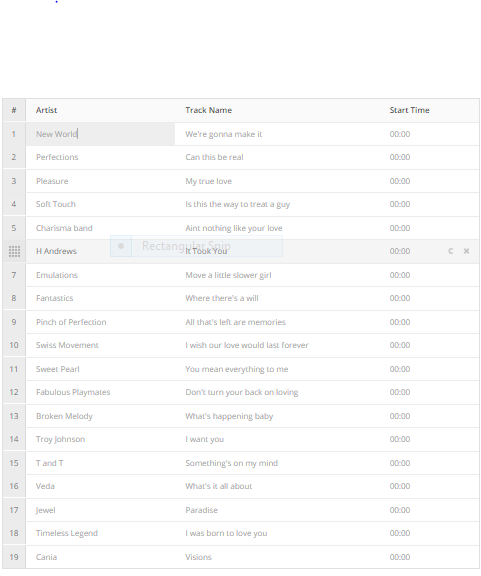Image resolution: width=481 pixels, height=576 pixels.
Task: Select row number 17 for Jewel
Action: pyautogui.click(x=14, y=510)
